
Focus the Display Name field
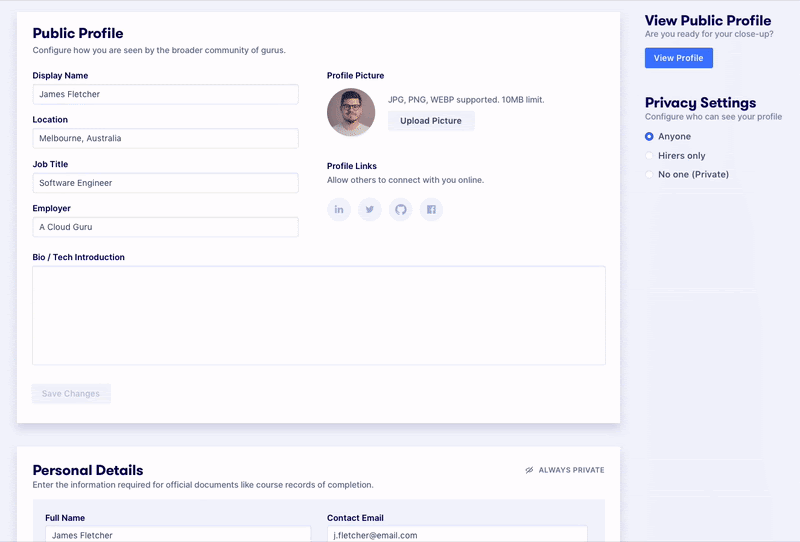[x=165, y=94]
